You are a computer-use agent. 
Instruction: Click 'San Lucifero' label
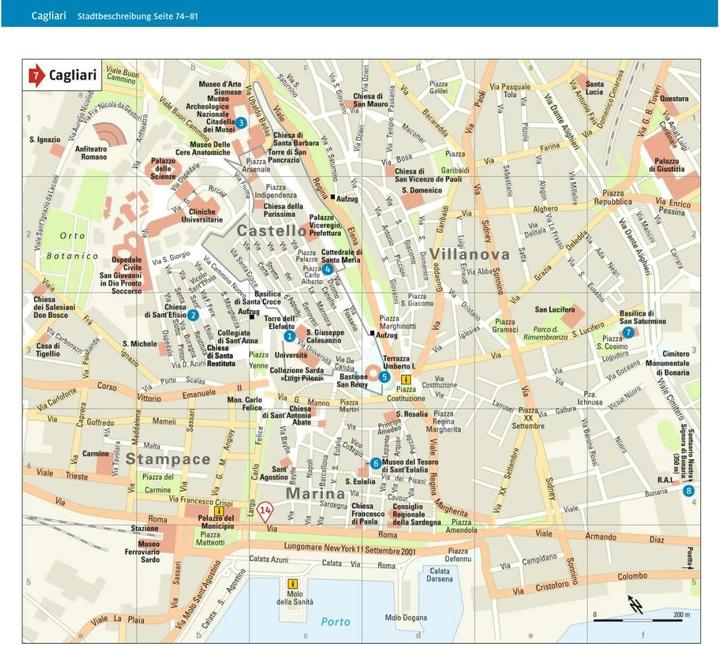pos(555,309)
